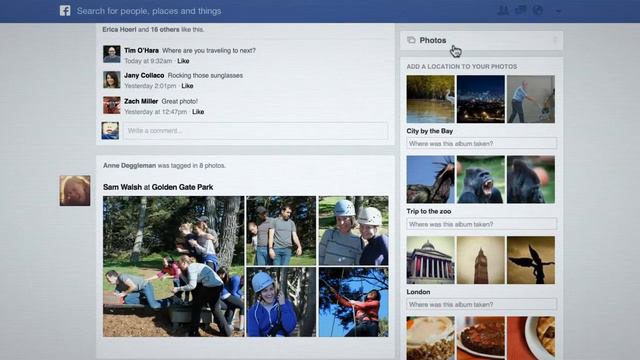Viewport: 640px width, 360px height.
Task: Click Zach Miller's name
Action: click(x=141, y=101)
